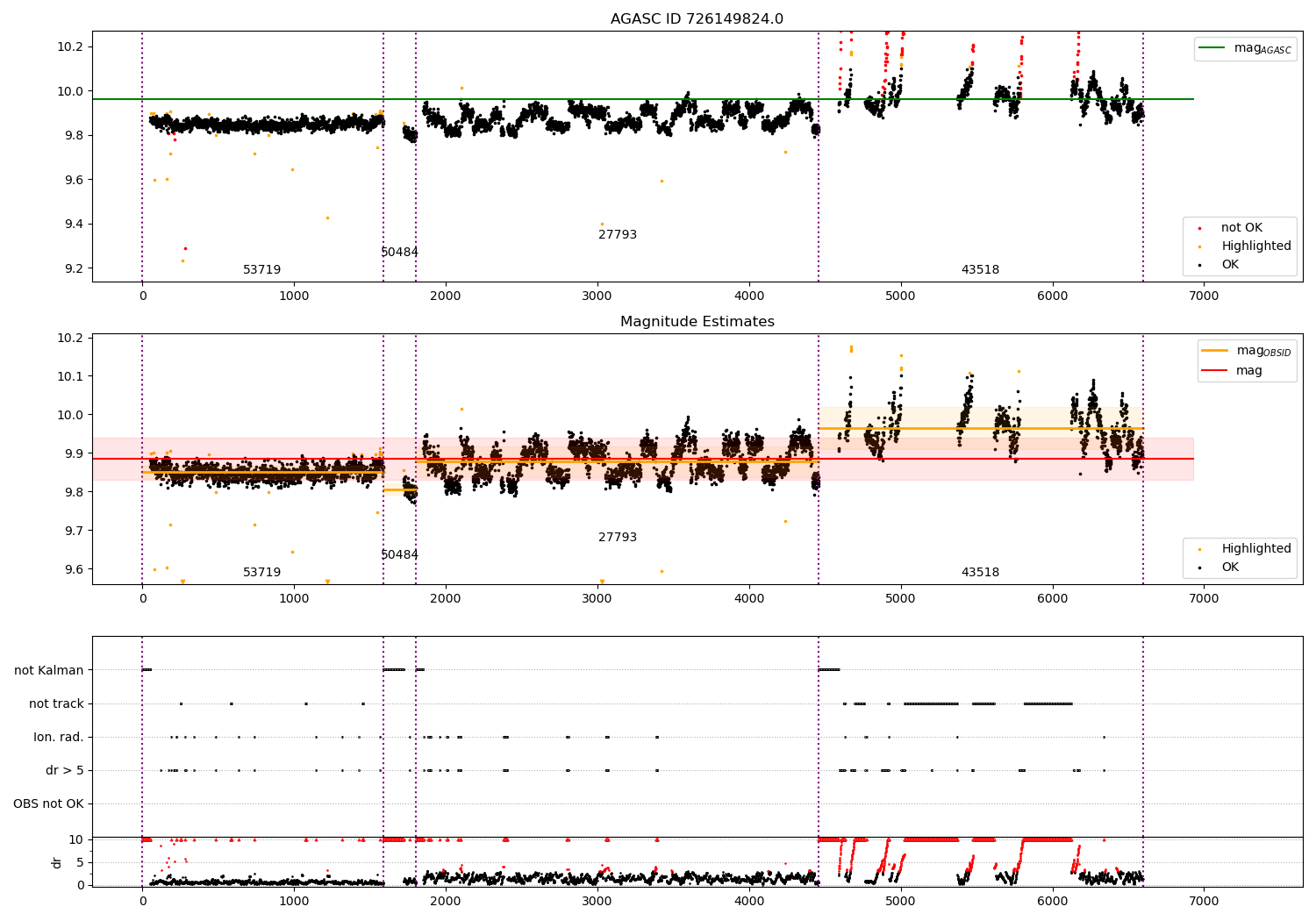Click obsid label 43518 in Magnitude Estimates panel
This screenshot has width=1316, height=921.
tap(980, 573)
